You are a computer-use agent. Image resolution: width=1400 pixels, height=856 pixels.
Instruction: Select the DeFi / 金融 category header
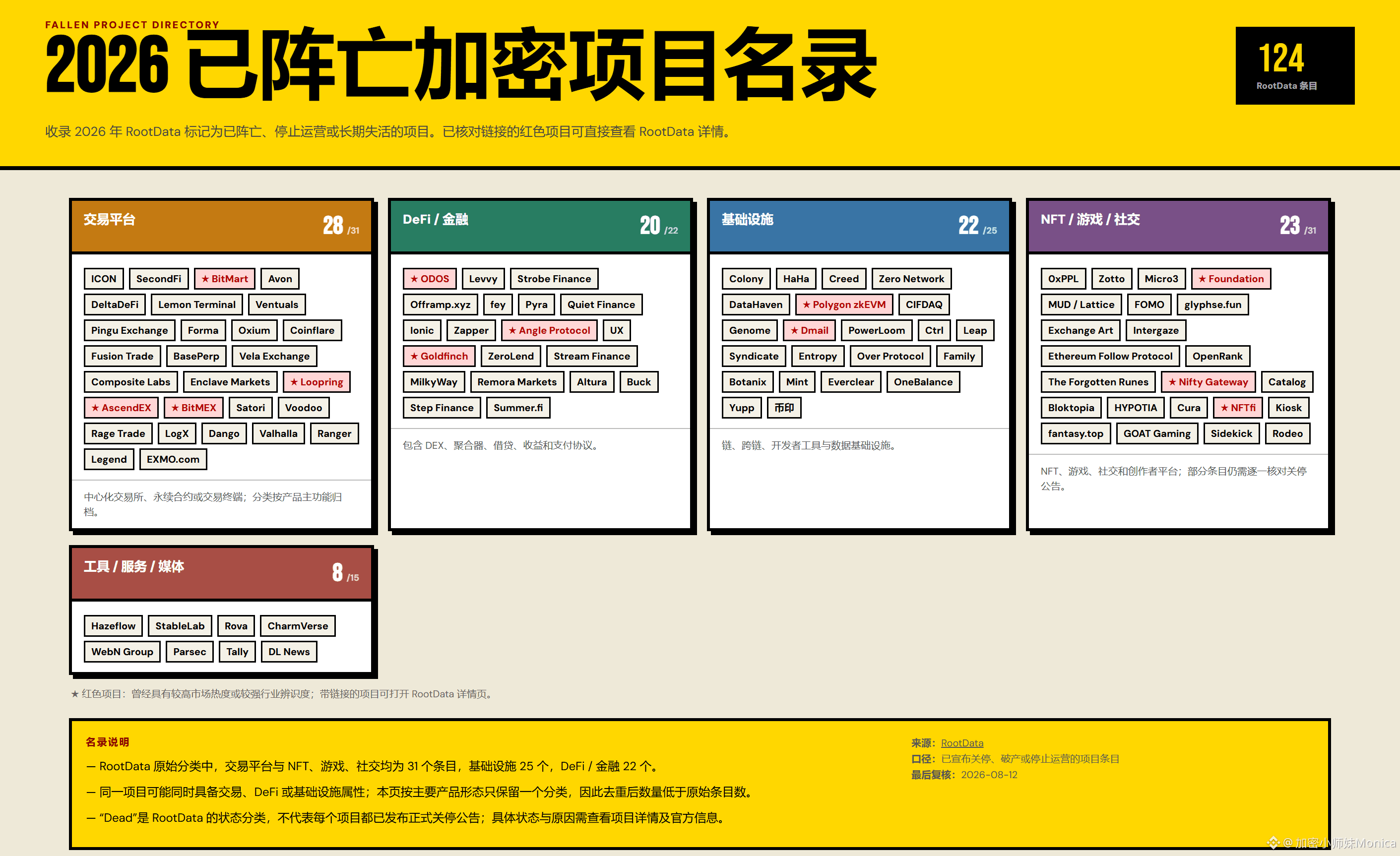tap(540, 226)
